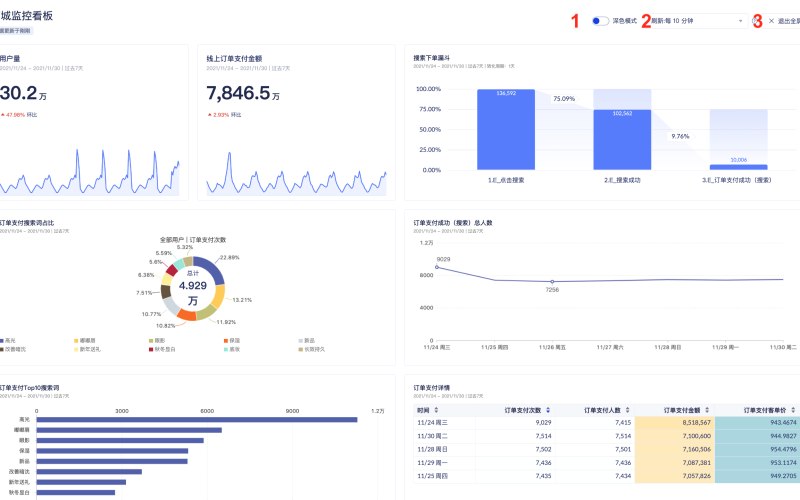The image size is (800, 500).
Task: Toggle 新品 legend entry
Action: [307, 340]
